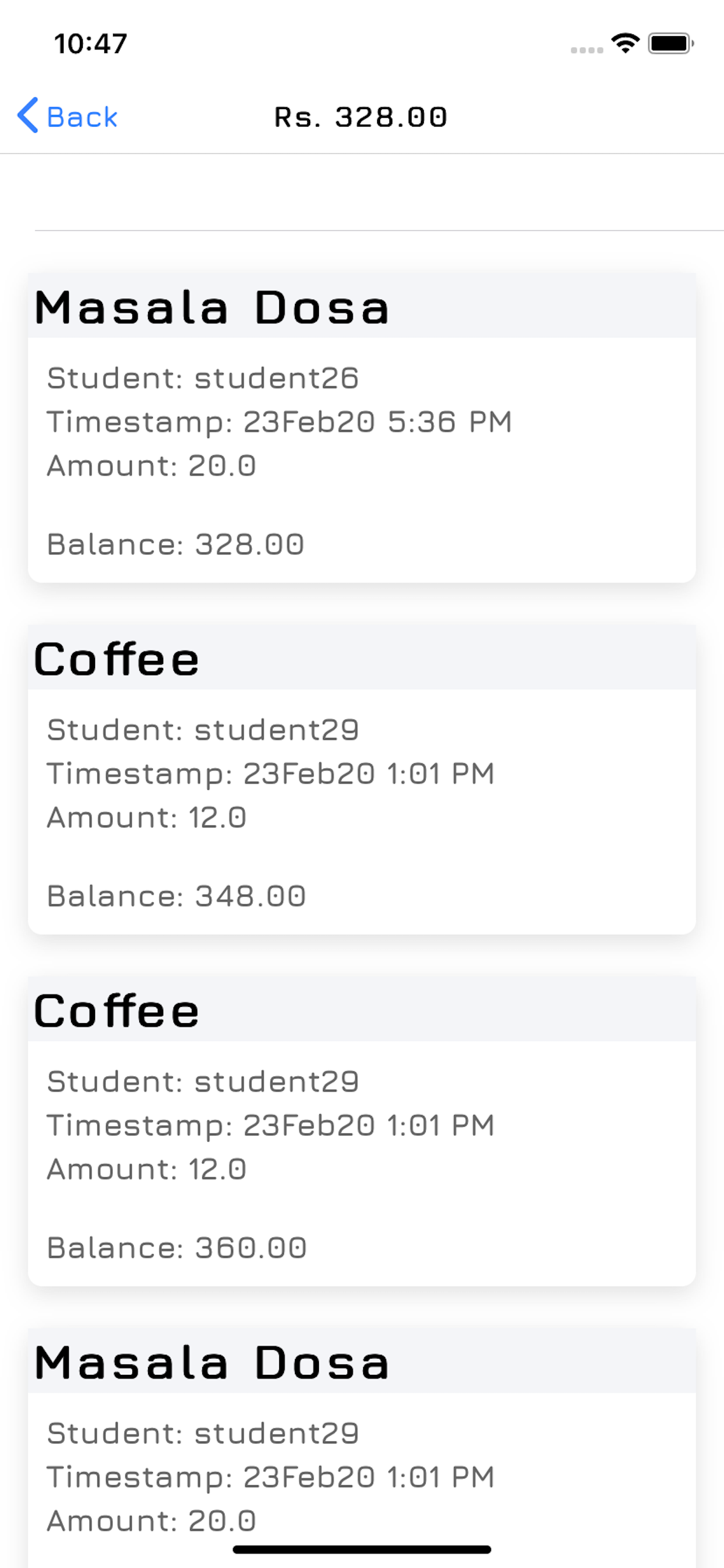Tap the 10:47 clock in status bar
This screenshot has height=1568, width=724.
[91, 44]
